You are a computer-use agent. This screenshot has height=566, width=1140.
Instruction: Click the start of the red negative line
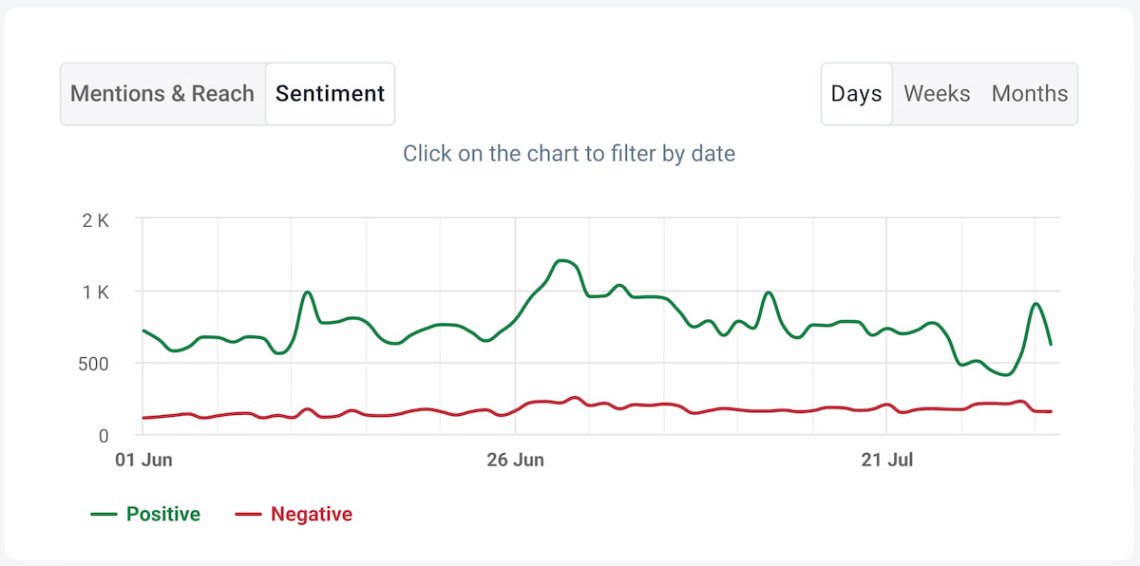point(145,417)
